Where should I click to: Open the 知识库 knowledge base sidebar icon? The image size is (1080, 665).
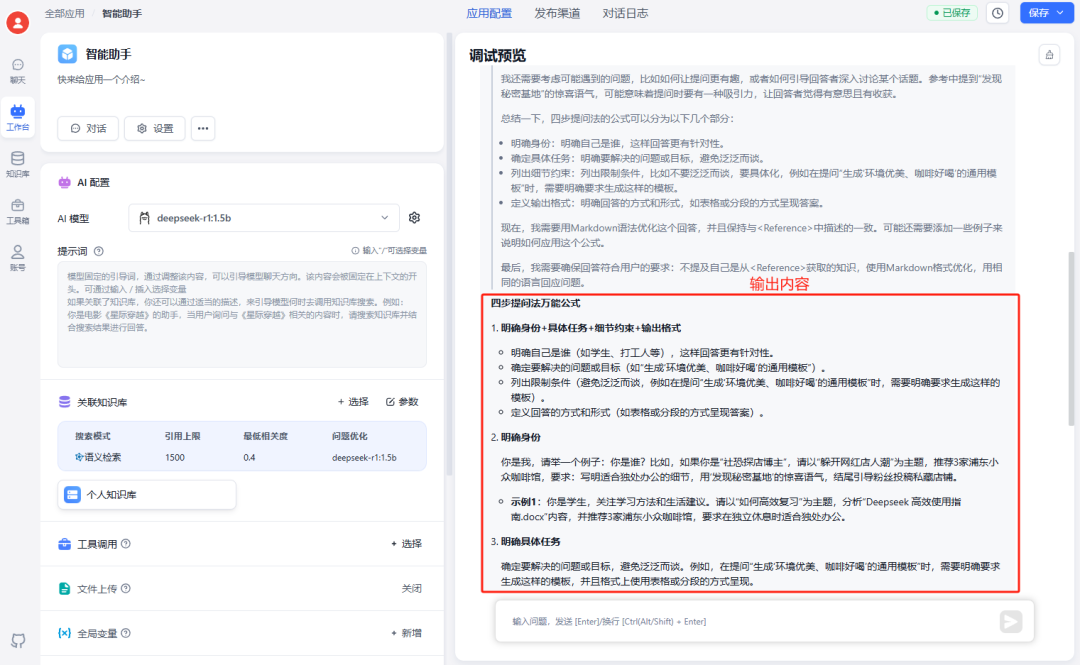[x=18, y=165]
